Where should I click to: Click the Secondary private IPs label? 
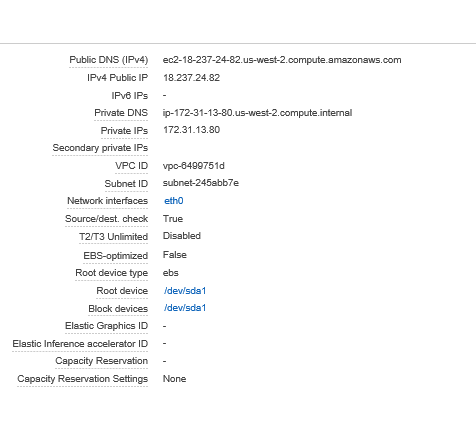pos(100,148)
